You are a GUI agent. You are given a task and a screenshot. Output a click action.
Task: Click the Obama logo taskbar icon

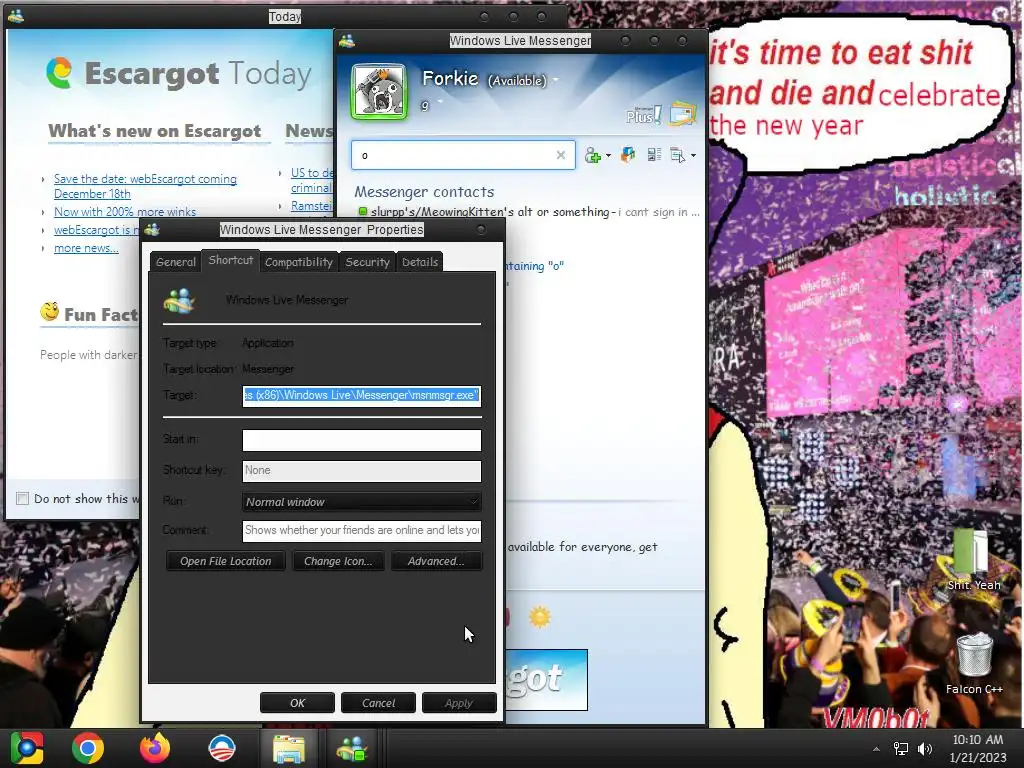(222, 748)
